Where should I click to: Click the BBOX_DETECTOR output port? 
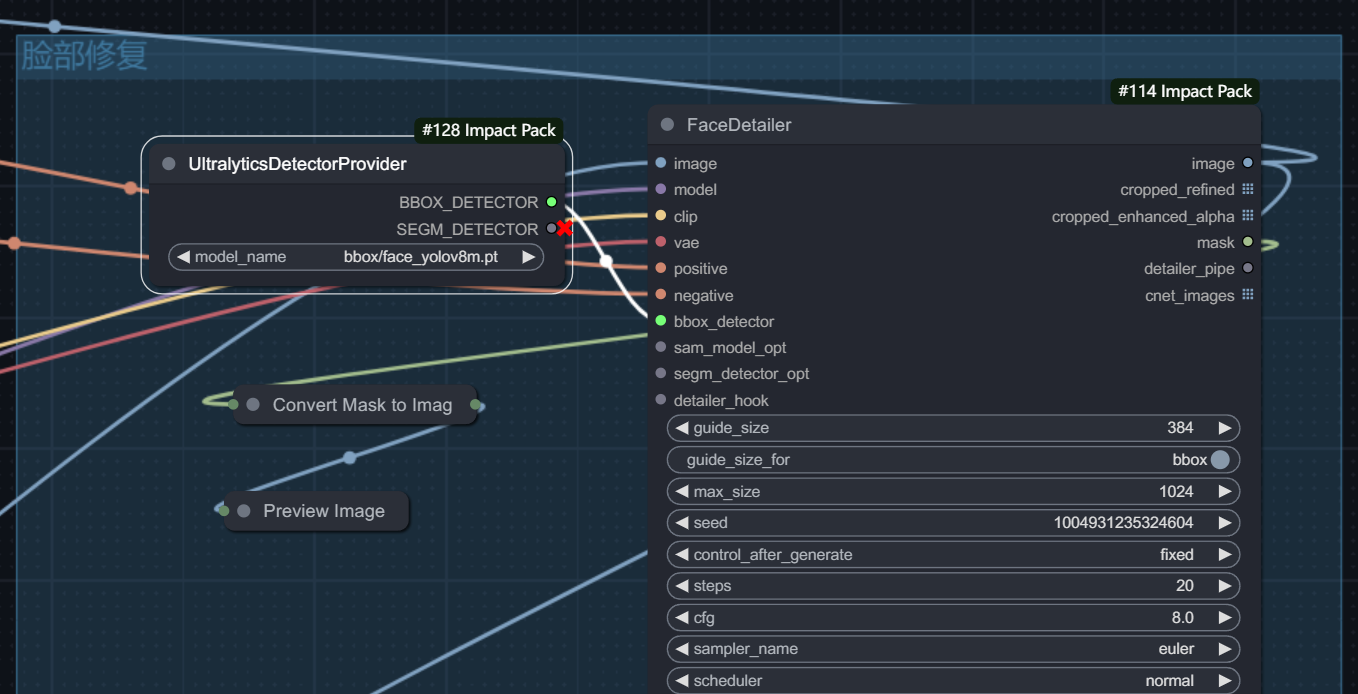pyautogui.click(x=551, y=202)
